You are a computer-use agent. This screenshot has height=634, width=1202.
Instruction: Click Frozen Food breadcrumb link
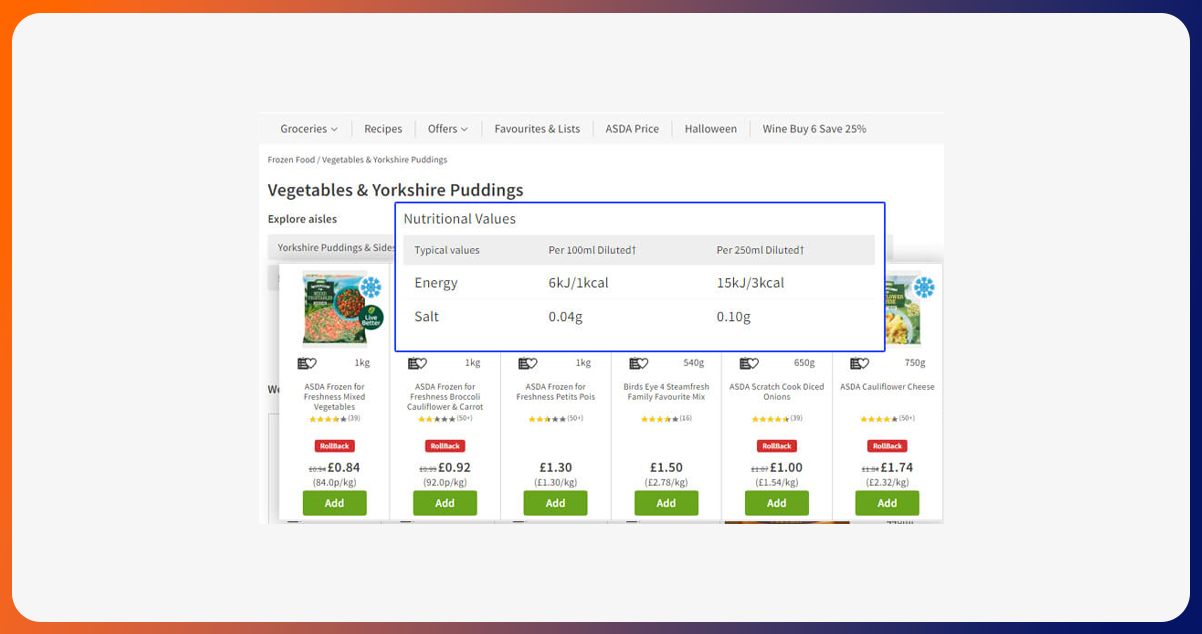click(291, 160)
